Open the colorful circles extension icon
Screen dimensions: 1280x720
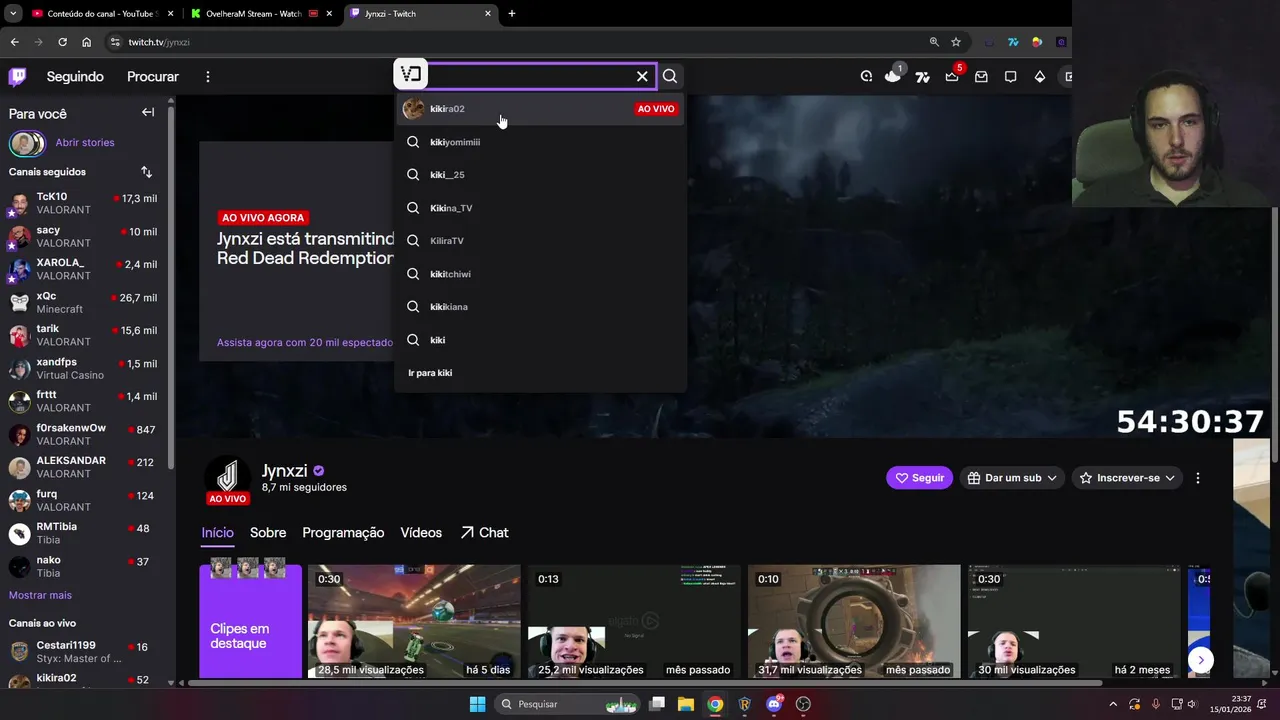(x=1036, y=42)
